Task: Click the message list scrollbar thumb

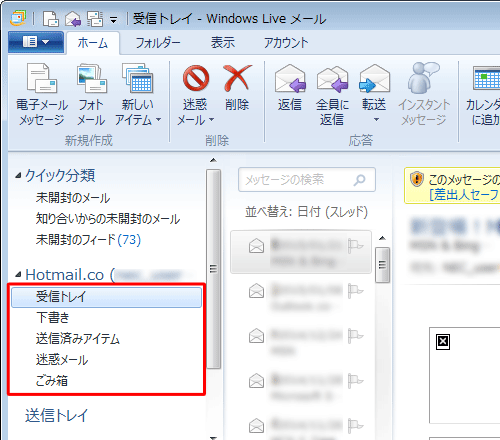Action: click(x=382, y=265)
